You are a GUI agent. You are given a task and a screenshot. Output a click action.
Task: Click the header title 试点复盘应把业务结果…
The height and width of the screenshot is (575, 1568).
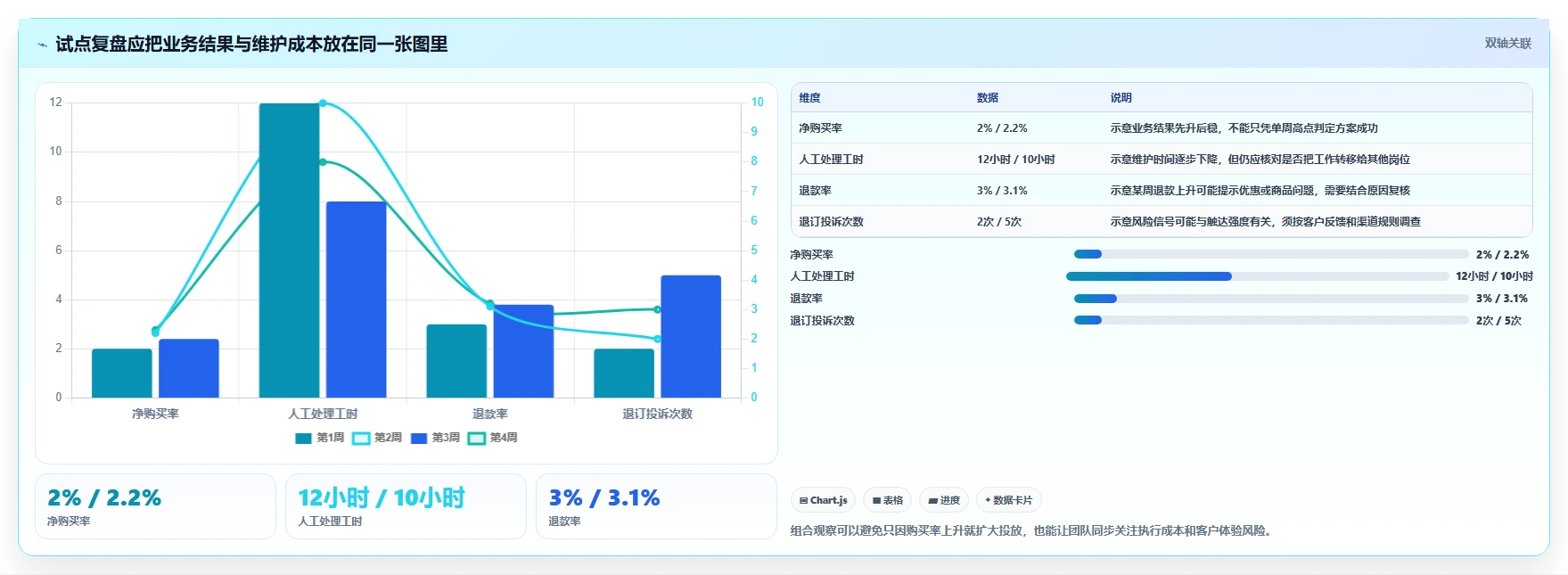point(251,45)
